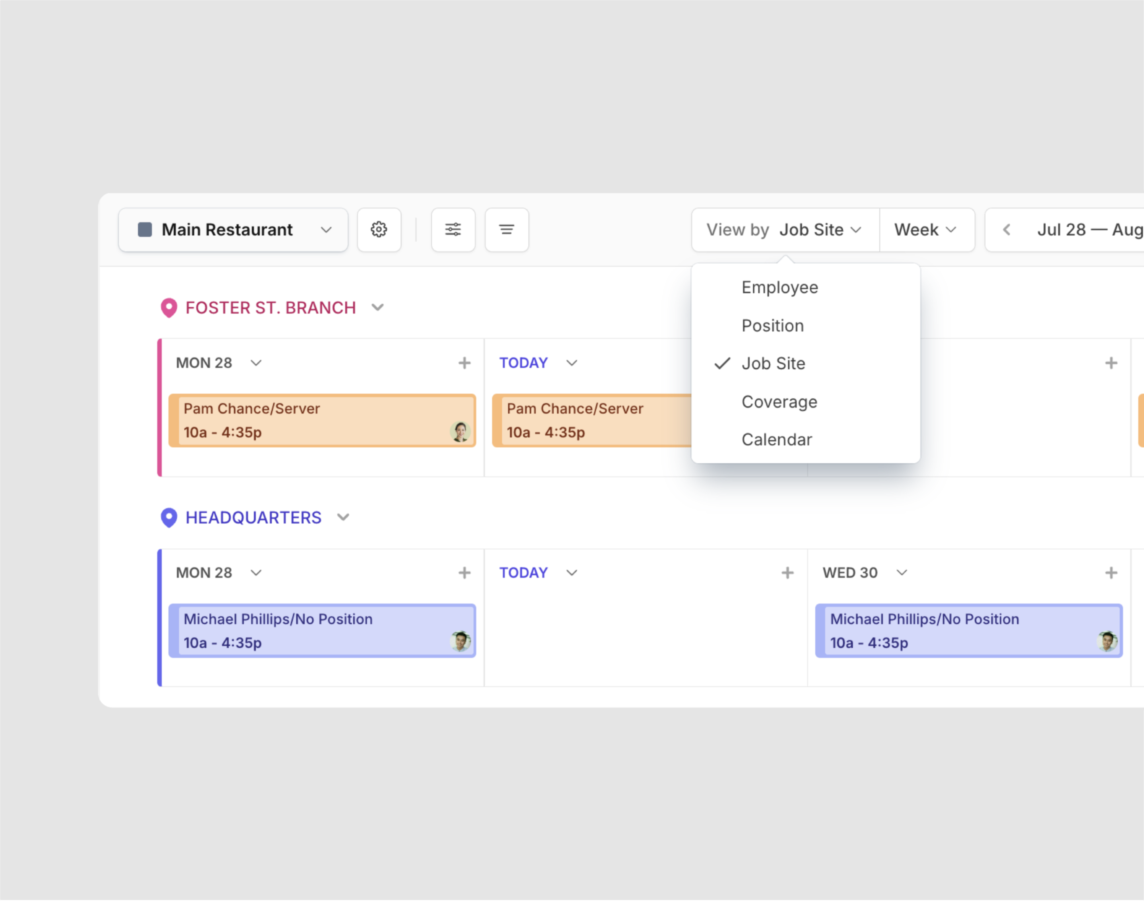Expand Headquarters Today day chevron
Viewport: 1144px width, 901px height.
572,573
